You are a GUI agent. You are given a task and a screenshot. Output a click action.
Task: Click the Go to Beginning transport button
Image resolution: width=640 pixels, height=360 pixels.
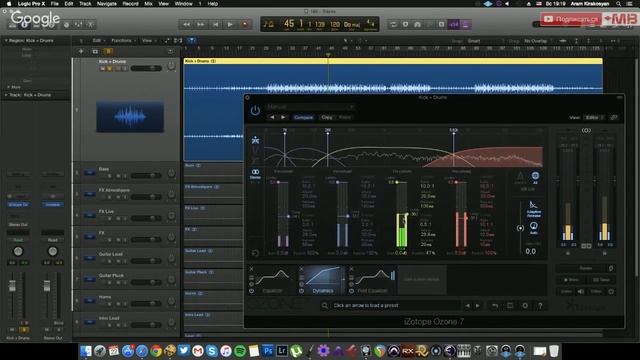[216, 24]
